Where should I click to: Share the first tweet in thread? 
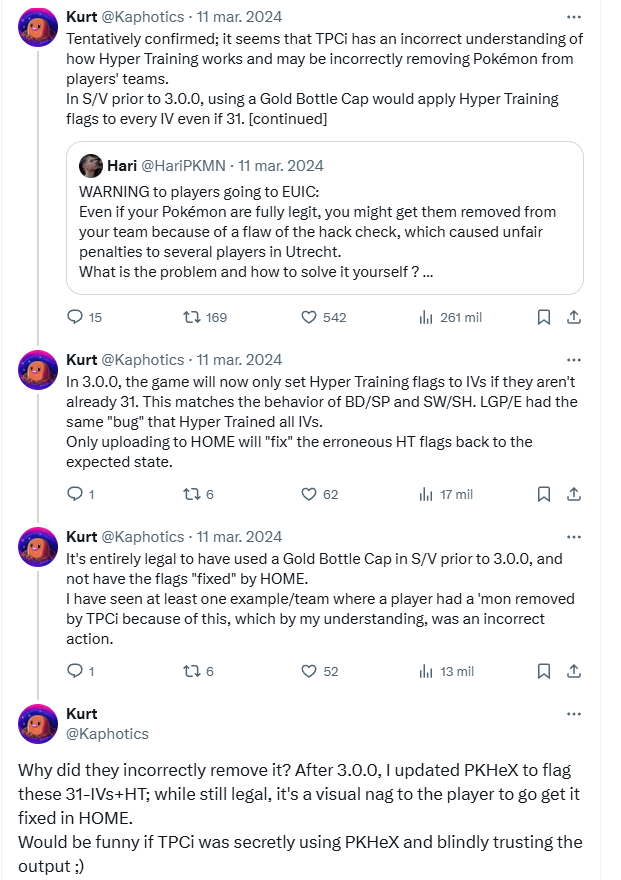[x=574, y=317]
